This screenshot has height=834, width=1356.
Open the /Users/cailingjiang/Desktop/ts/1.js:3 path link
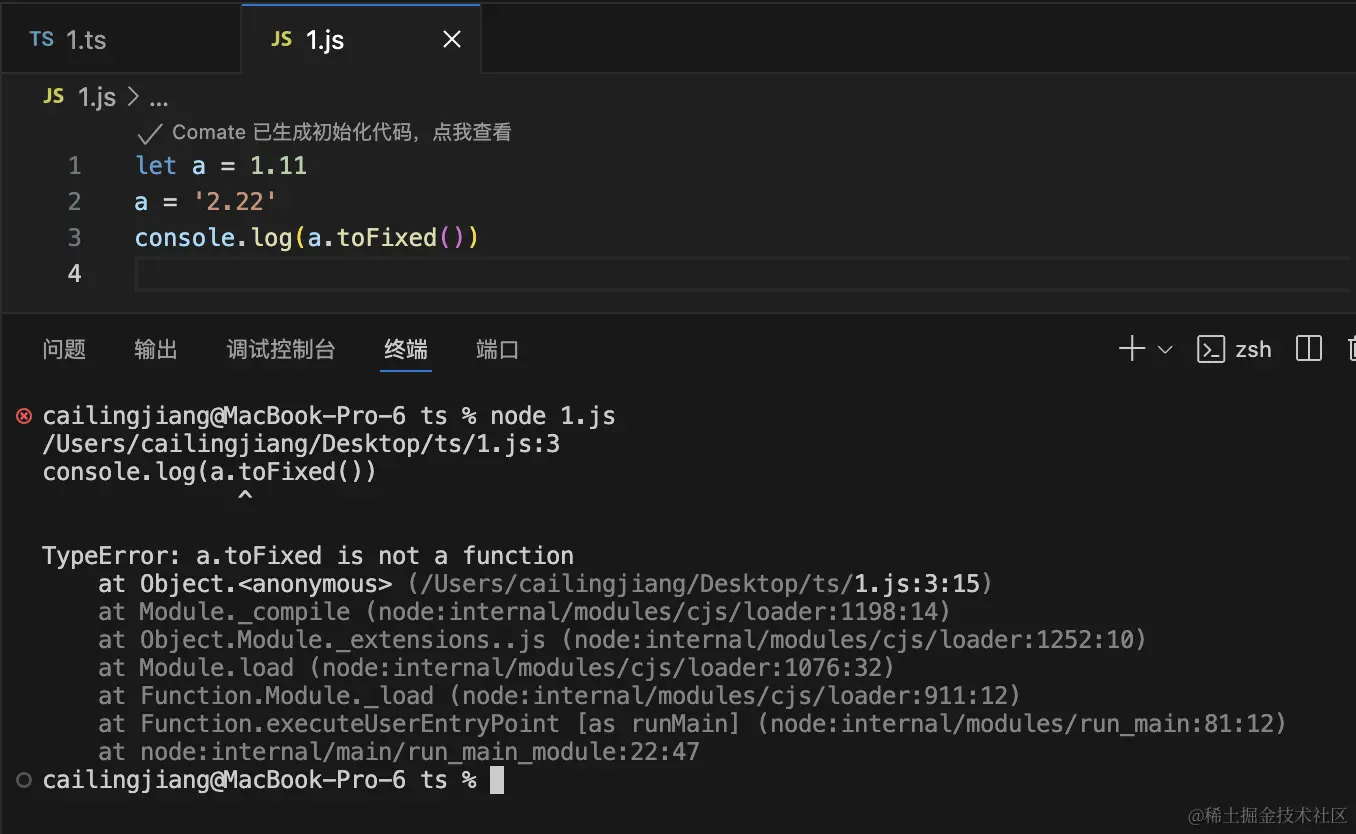[x=301, y=444]
